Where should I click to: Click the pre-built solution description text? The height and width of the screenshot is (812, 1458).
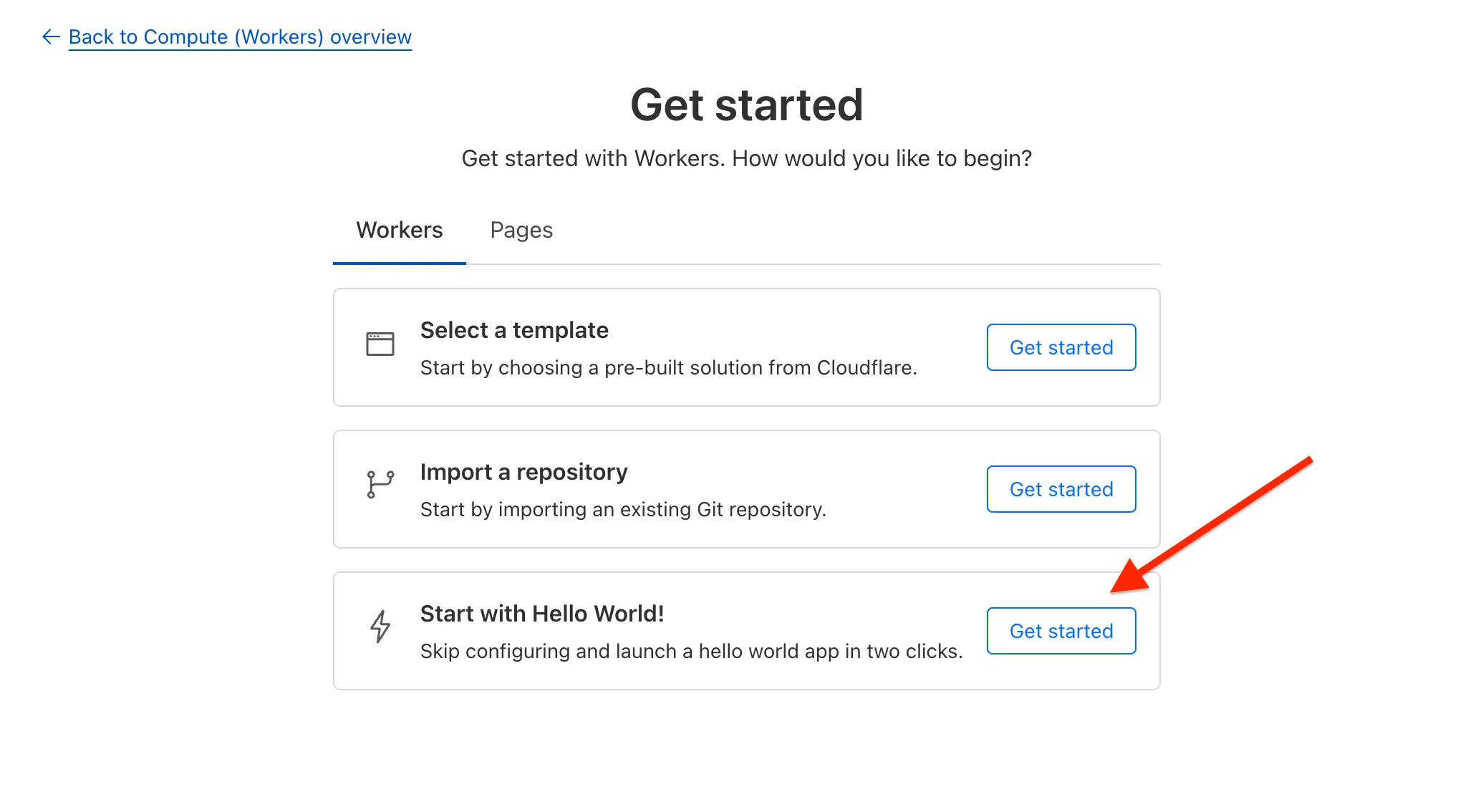[x=668, y=367]
